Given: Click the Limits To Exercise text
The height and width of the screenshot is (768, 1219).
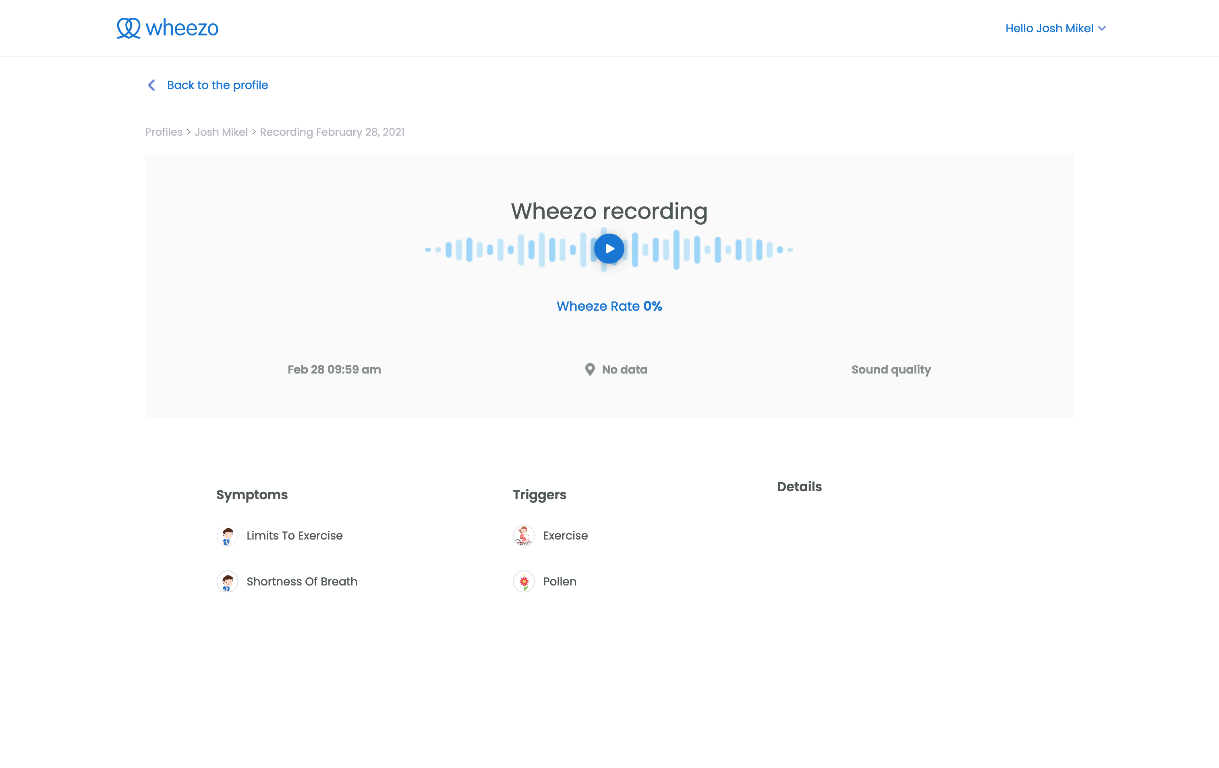Looking at the screenshot, I should 295,536.
